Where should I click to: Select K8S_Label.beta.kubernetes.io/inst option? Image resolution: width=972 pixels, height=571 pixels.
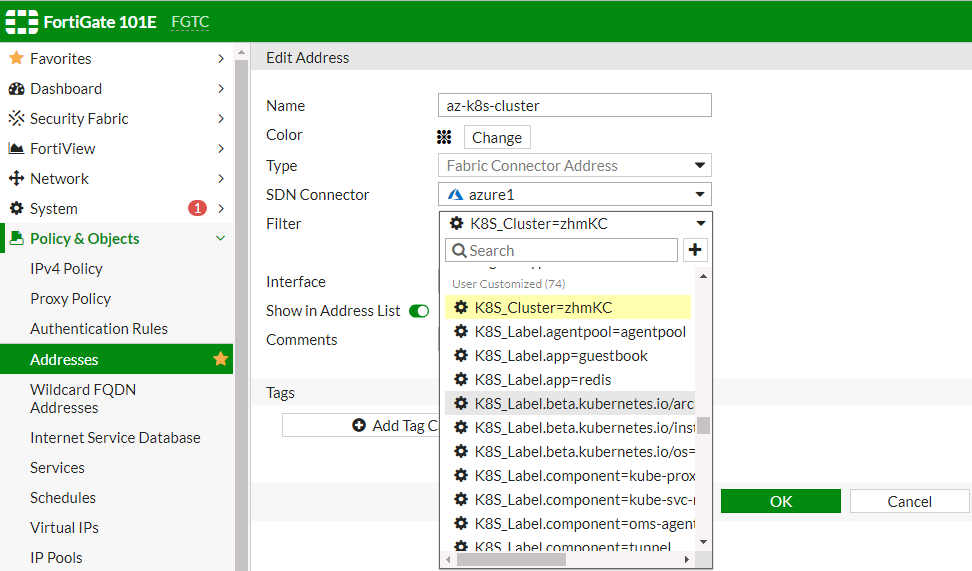(570, 428)
